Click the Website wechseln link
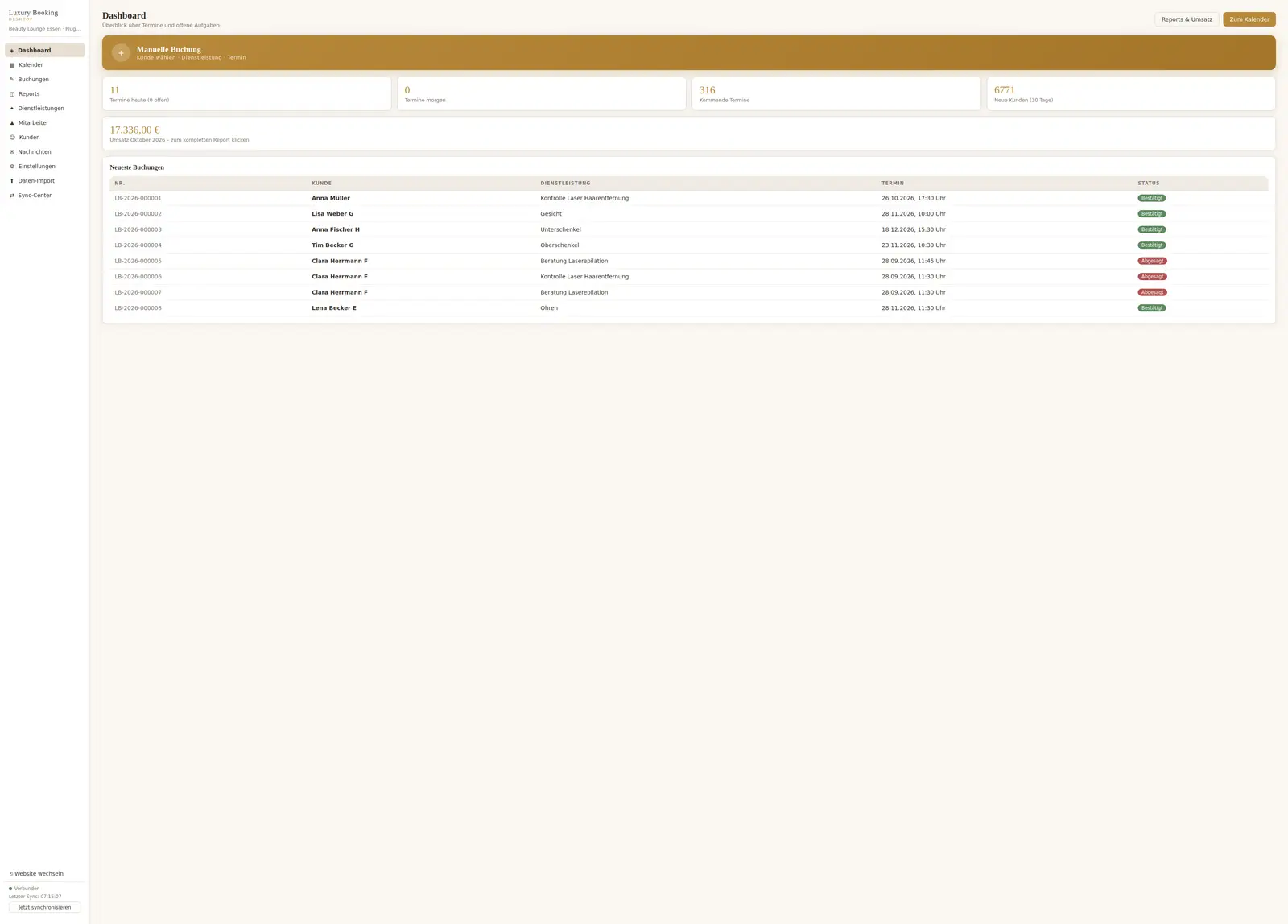 pos(36,874)
